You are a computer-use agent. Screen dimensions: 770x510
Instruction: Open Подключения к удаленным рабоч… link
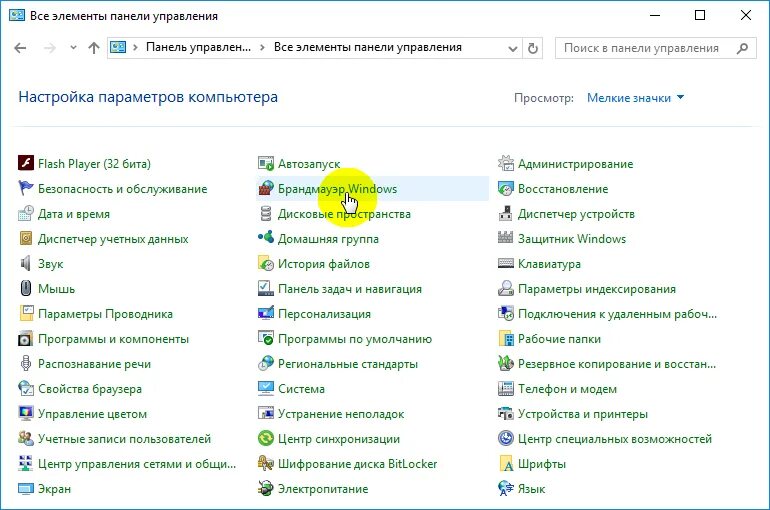pyautogui.click(x=618, y=314)
